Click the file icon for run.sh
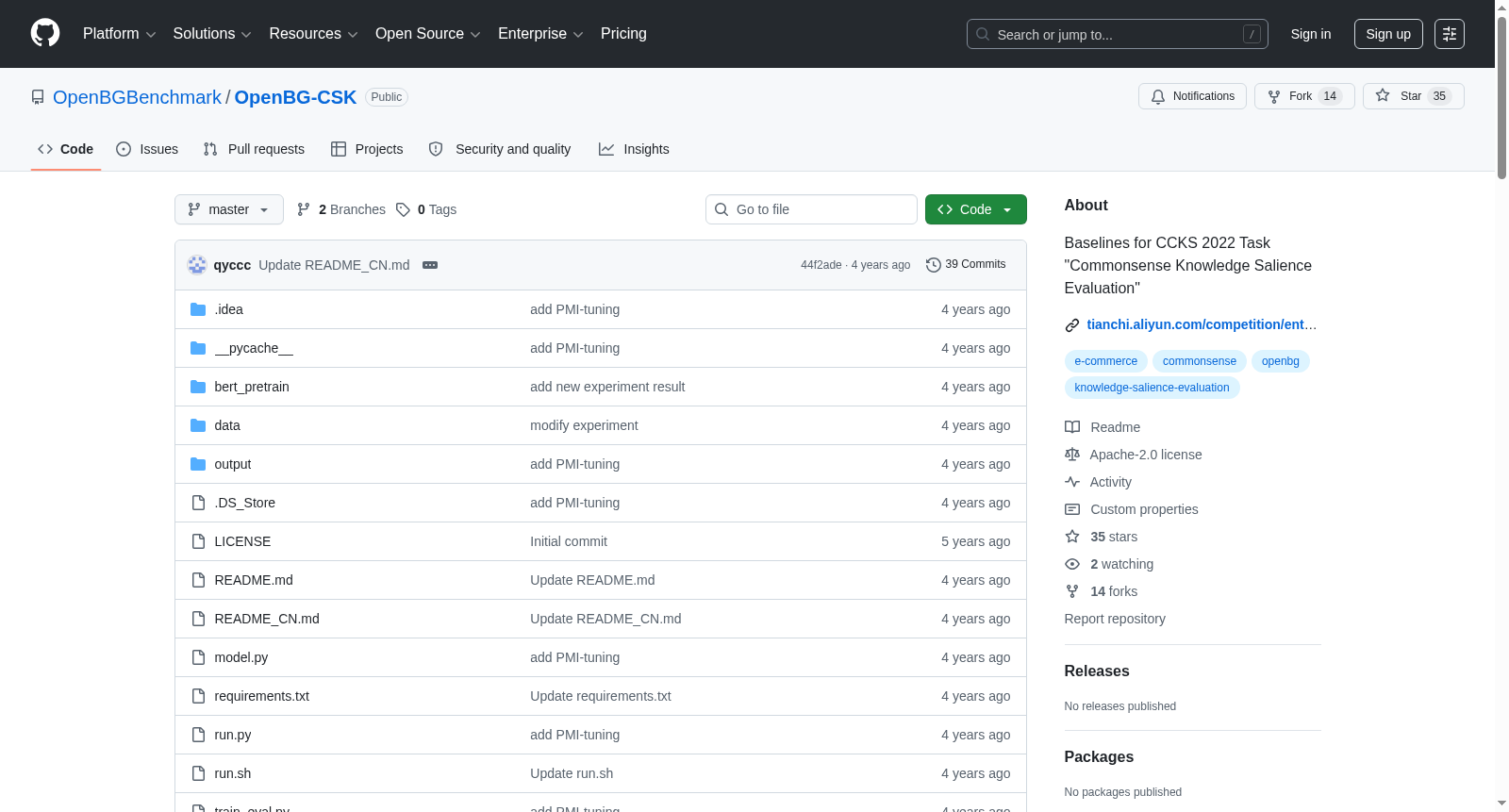The image size is (1509, 812). coord(198,773)
